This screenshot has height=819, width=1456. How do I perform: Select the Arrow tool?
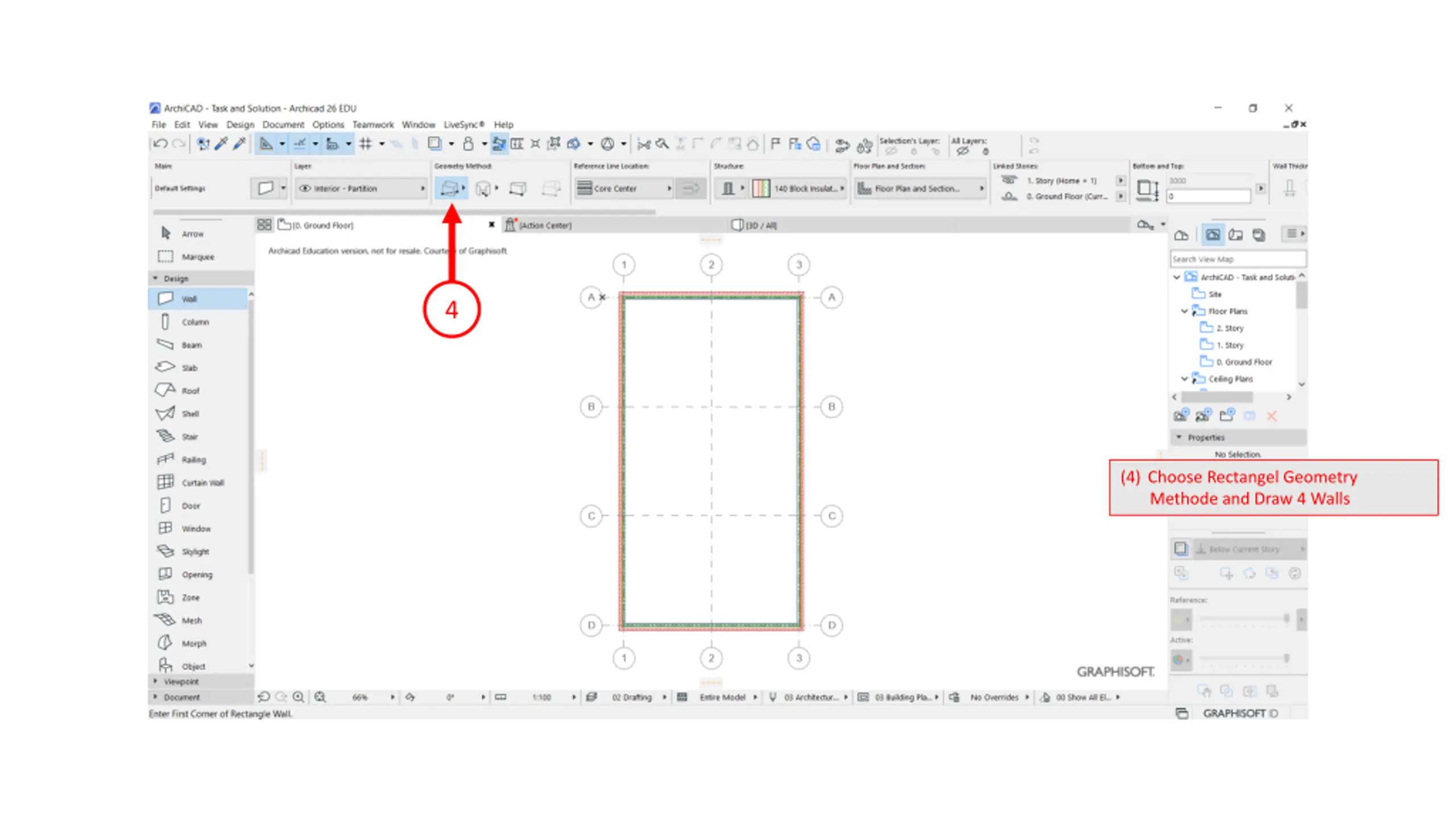pyautogui.click(x=193, y=233)
